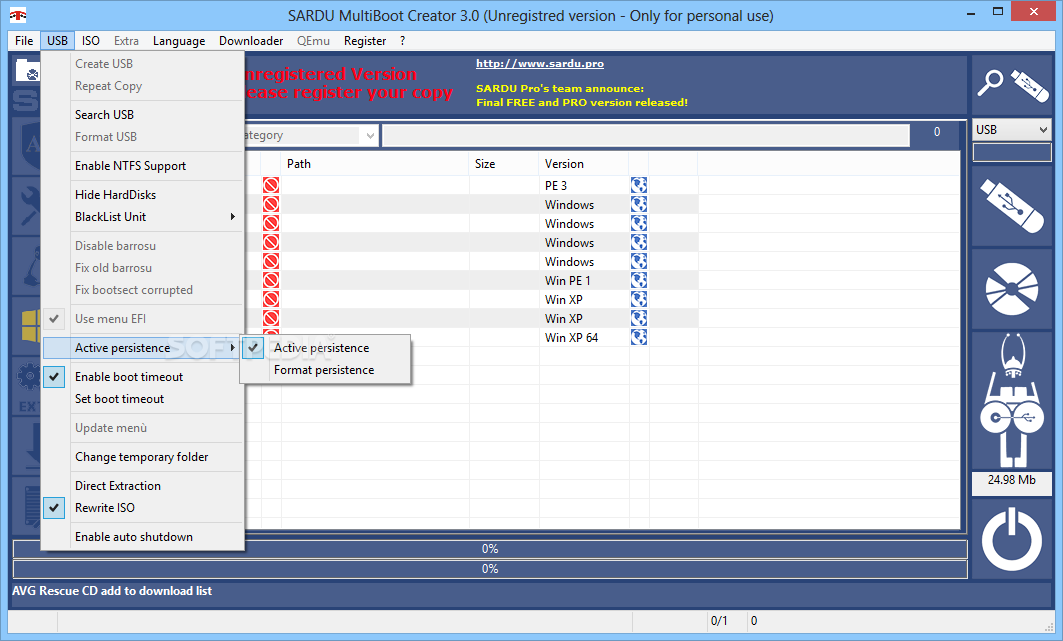Expand the Active persistence menu entry

[142, 348]
